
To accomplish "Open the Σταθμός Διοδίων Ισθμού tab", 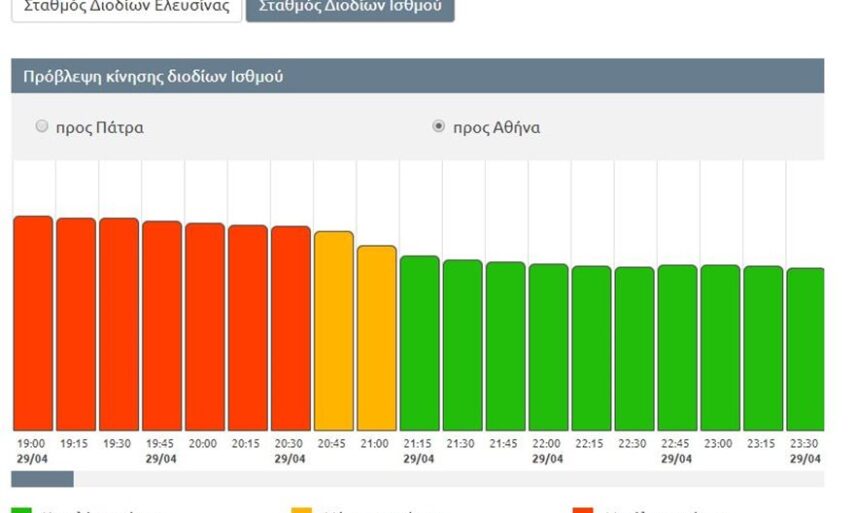I will pos(349,7).
